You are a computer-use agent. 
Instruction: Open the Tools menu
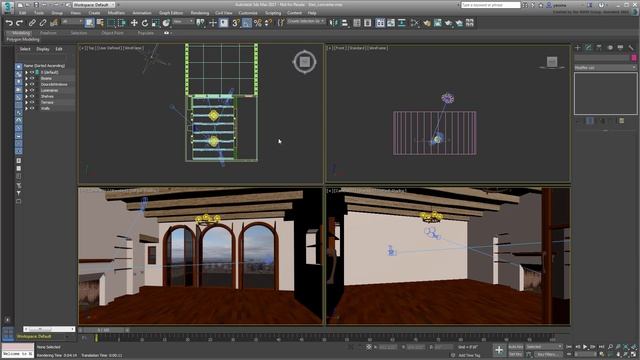39,13
